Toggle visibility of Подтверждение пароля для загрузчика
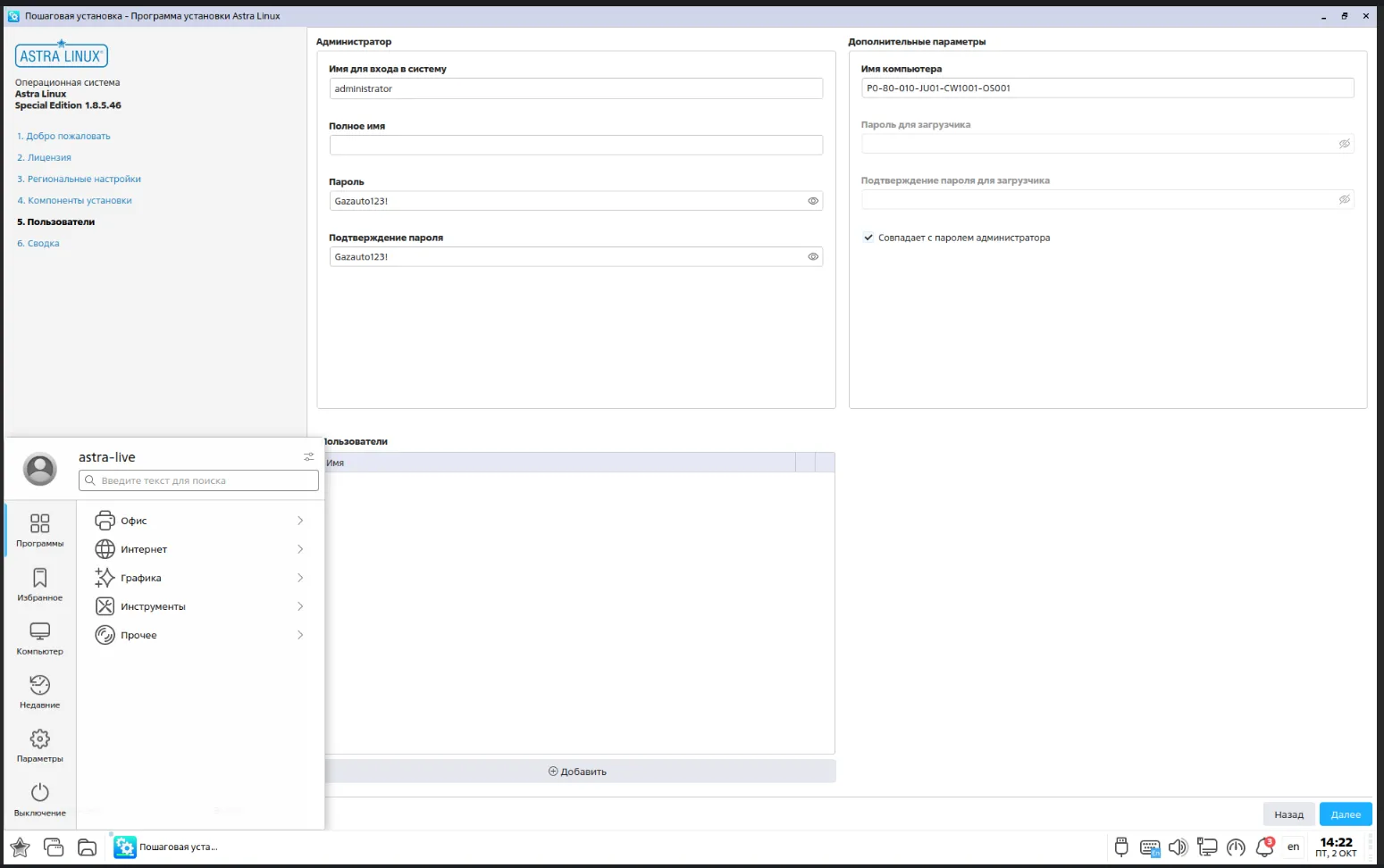1384x868 pixels. click(1344, 199)
